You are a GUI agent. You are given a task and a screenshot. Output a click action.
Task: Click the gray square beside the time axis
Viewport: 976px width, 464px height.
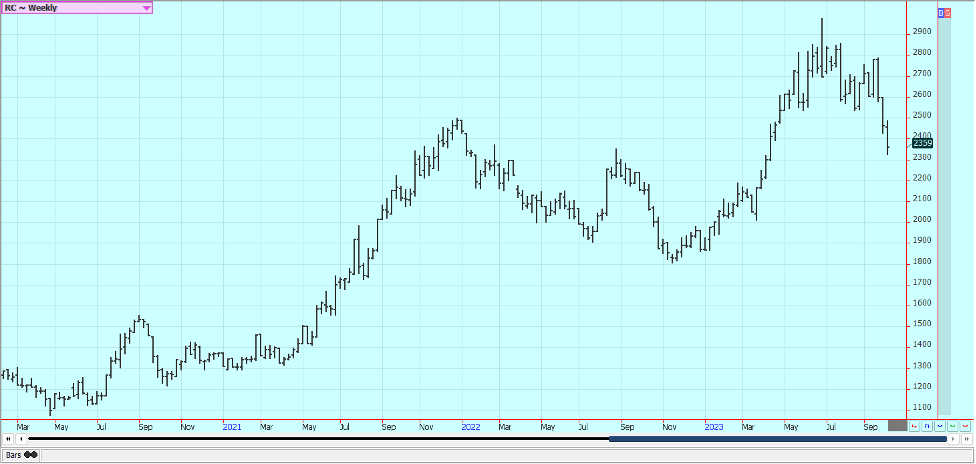pos(898,425)
